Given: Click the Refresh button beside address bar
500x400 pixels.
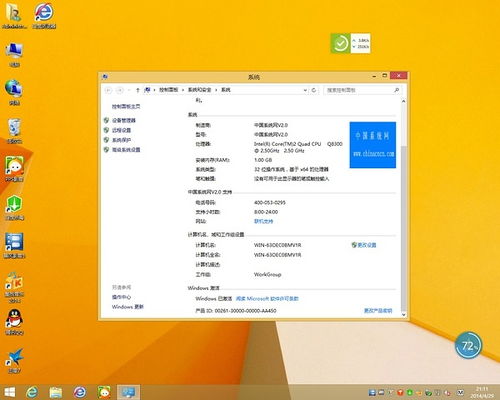Looking at the screenshot, I should (314, 90).
